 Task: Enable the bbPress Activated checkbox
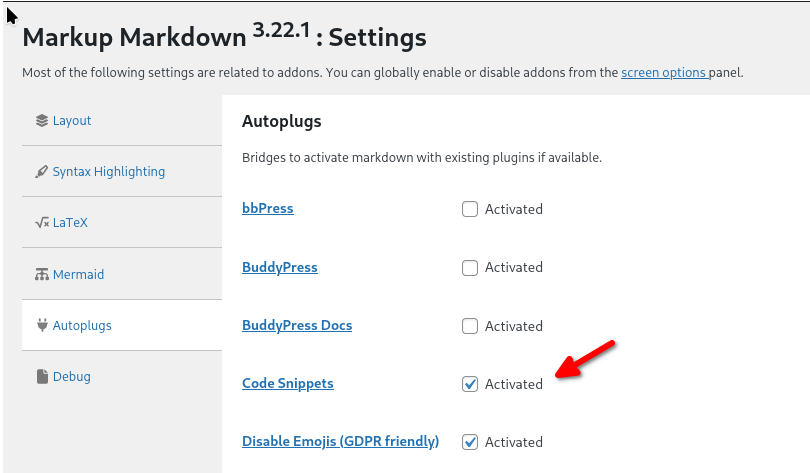[x=470, y=209]
